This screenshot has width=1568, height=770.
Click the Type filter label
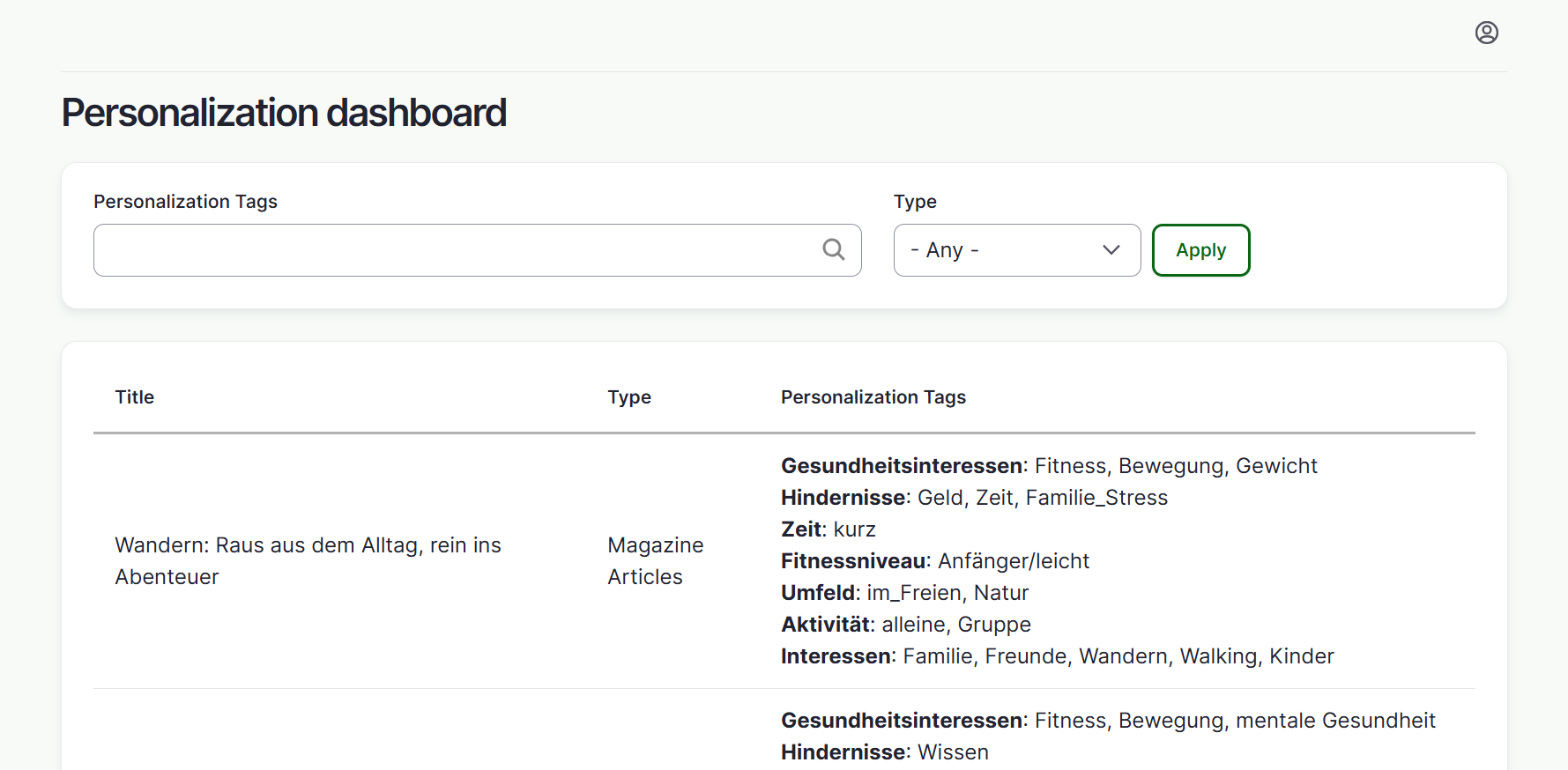(914, 202)
